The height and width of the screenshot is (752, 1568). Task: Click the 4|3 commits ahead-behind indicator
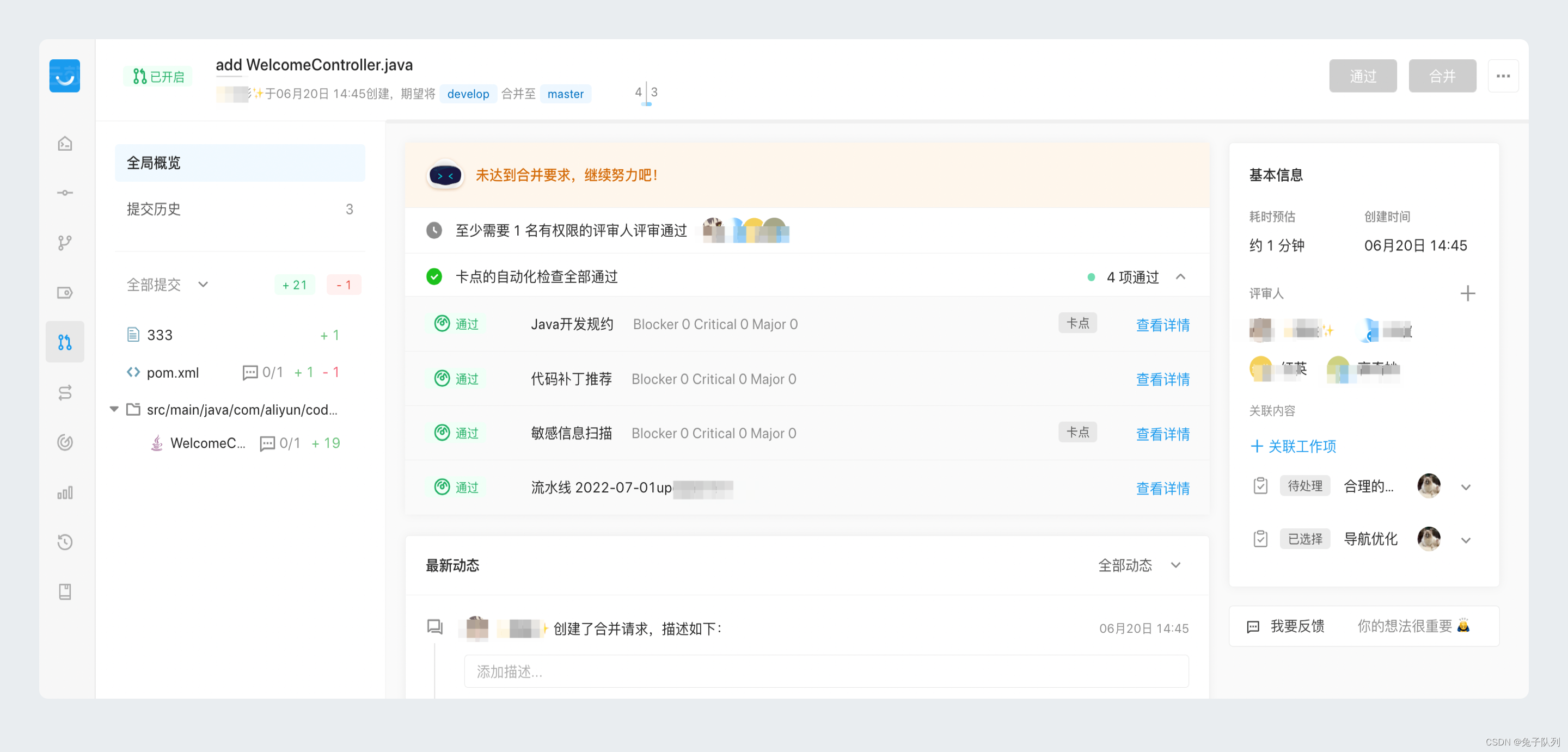(x=646, y=93)
